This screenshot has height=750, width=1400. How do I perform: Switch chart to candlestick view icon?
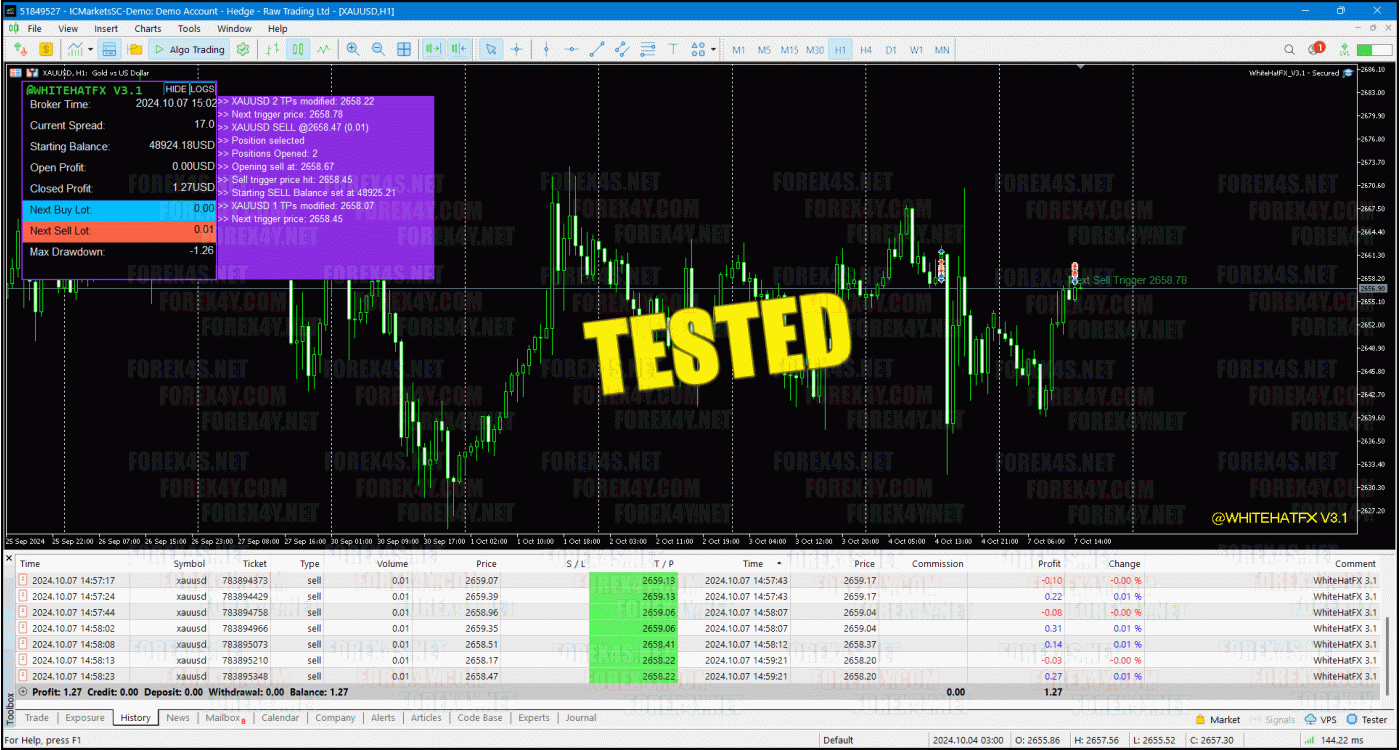[x=299, y=49]
